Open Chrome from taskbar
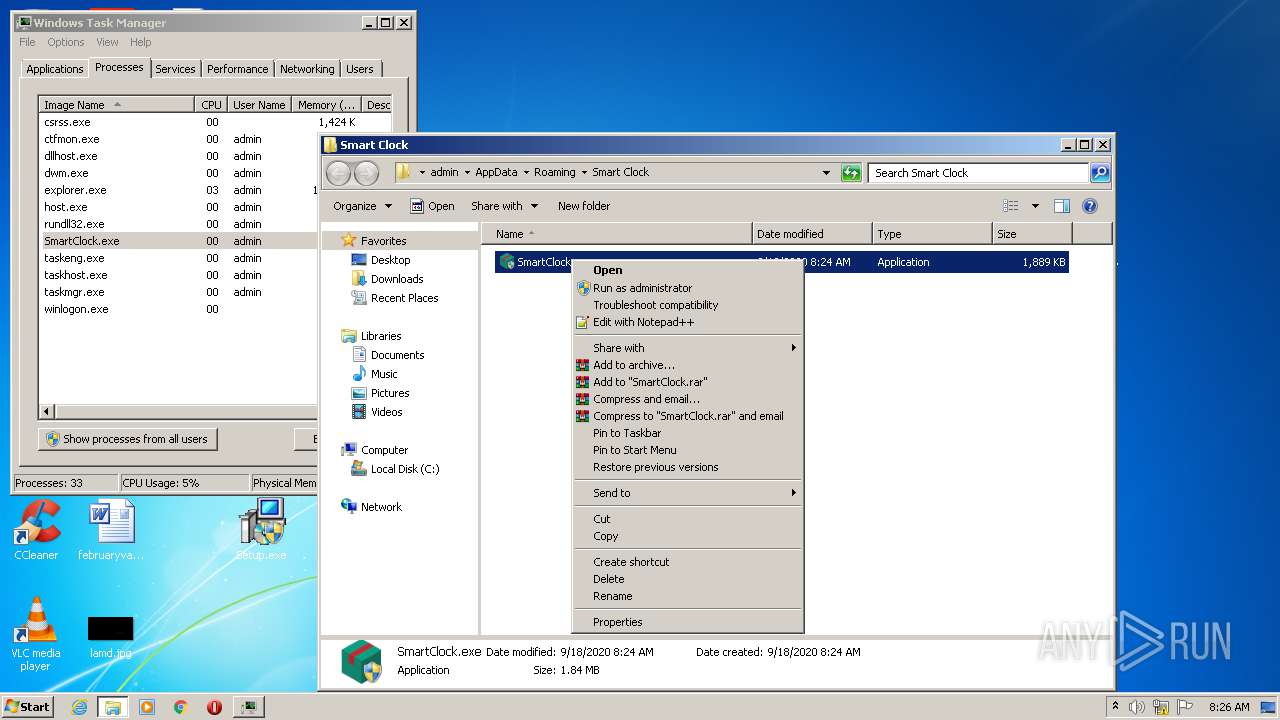1280x720 pixels. click(180, 707)
